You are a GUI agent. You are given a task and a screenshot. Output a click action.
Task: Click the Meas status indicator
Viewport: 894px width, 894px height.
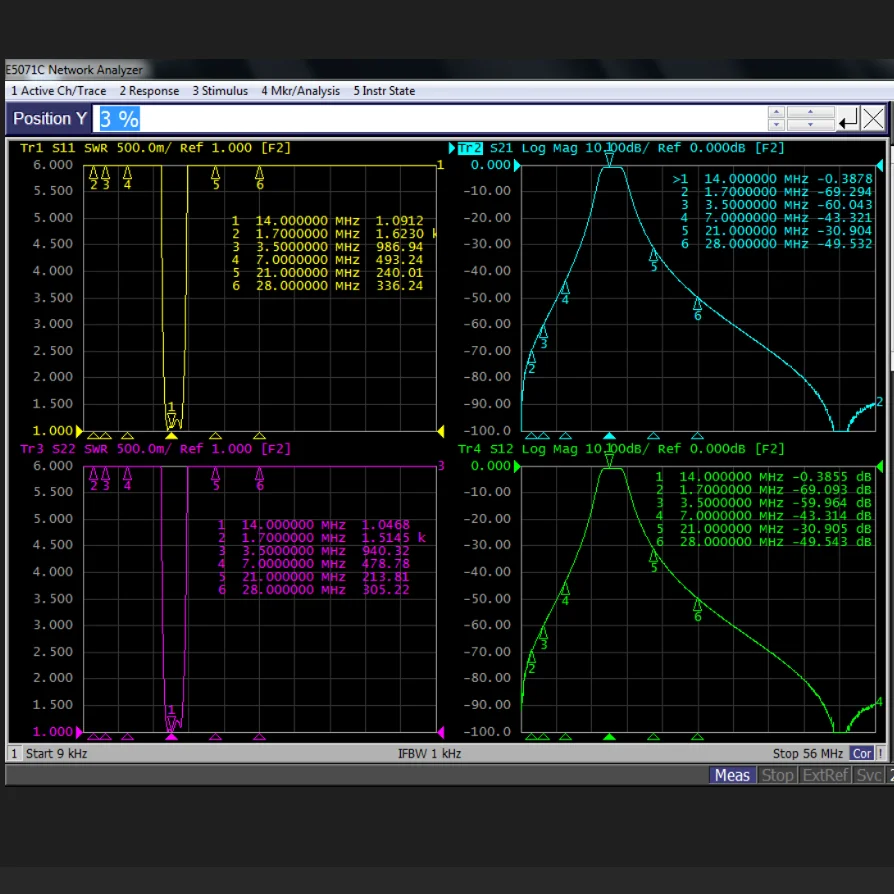click(732, 775)
